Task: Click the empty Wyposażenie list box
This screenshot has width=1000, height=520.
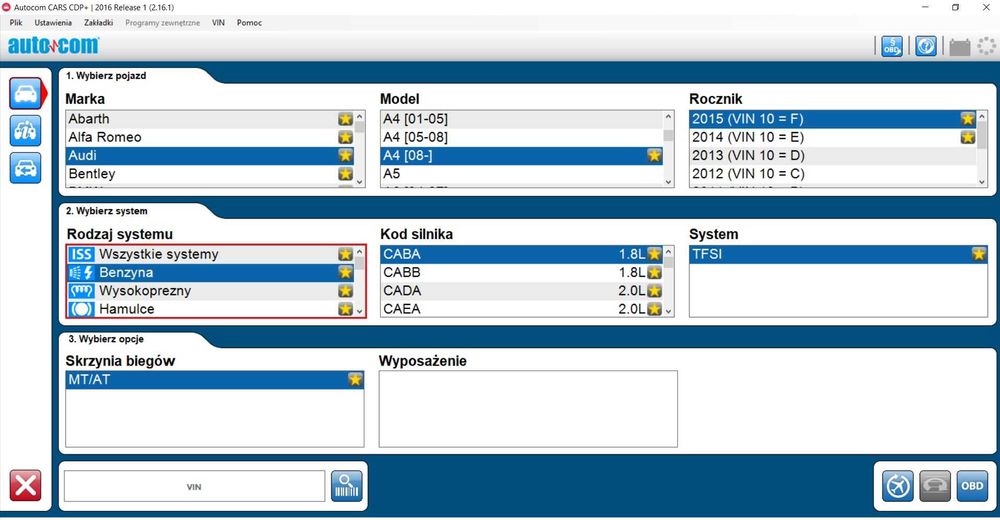Action: (x=528, y=409)
